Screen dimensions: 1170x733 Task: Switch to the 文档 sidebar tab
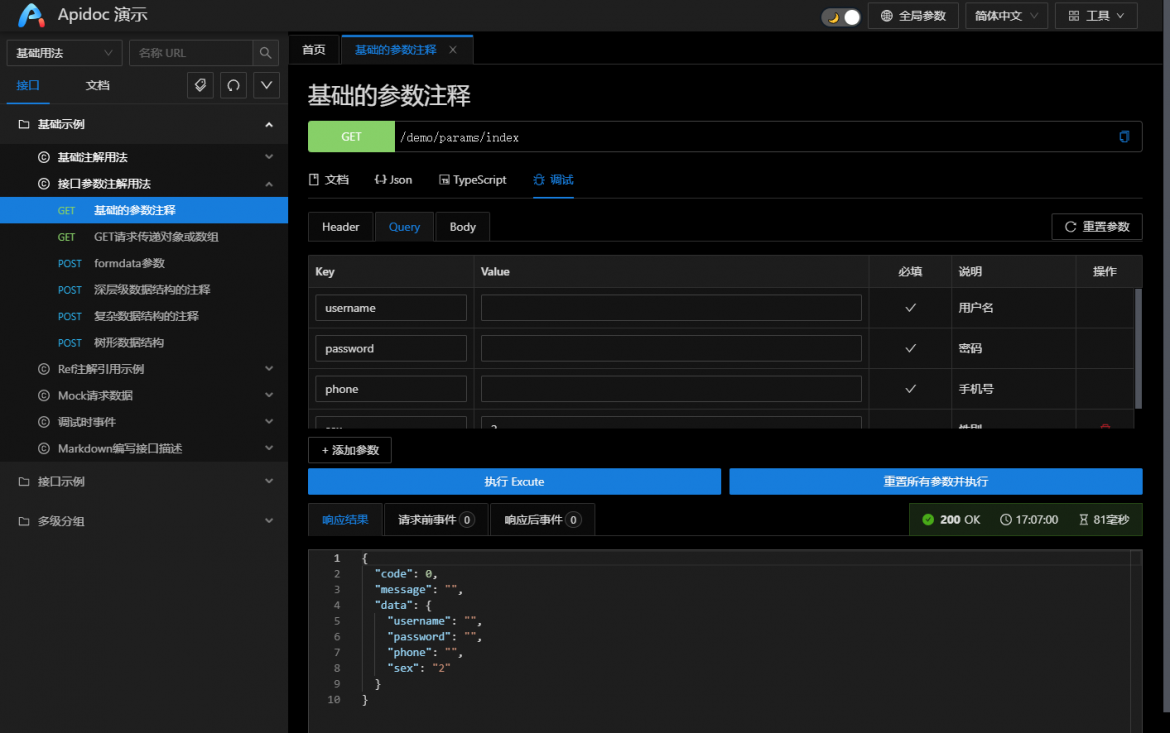pos(98,85)
